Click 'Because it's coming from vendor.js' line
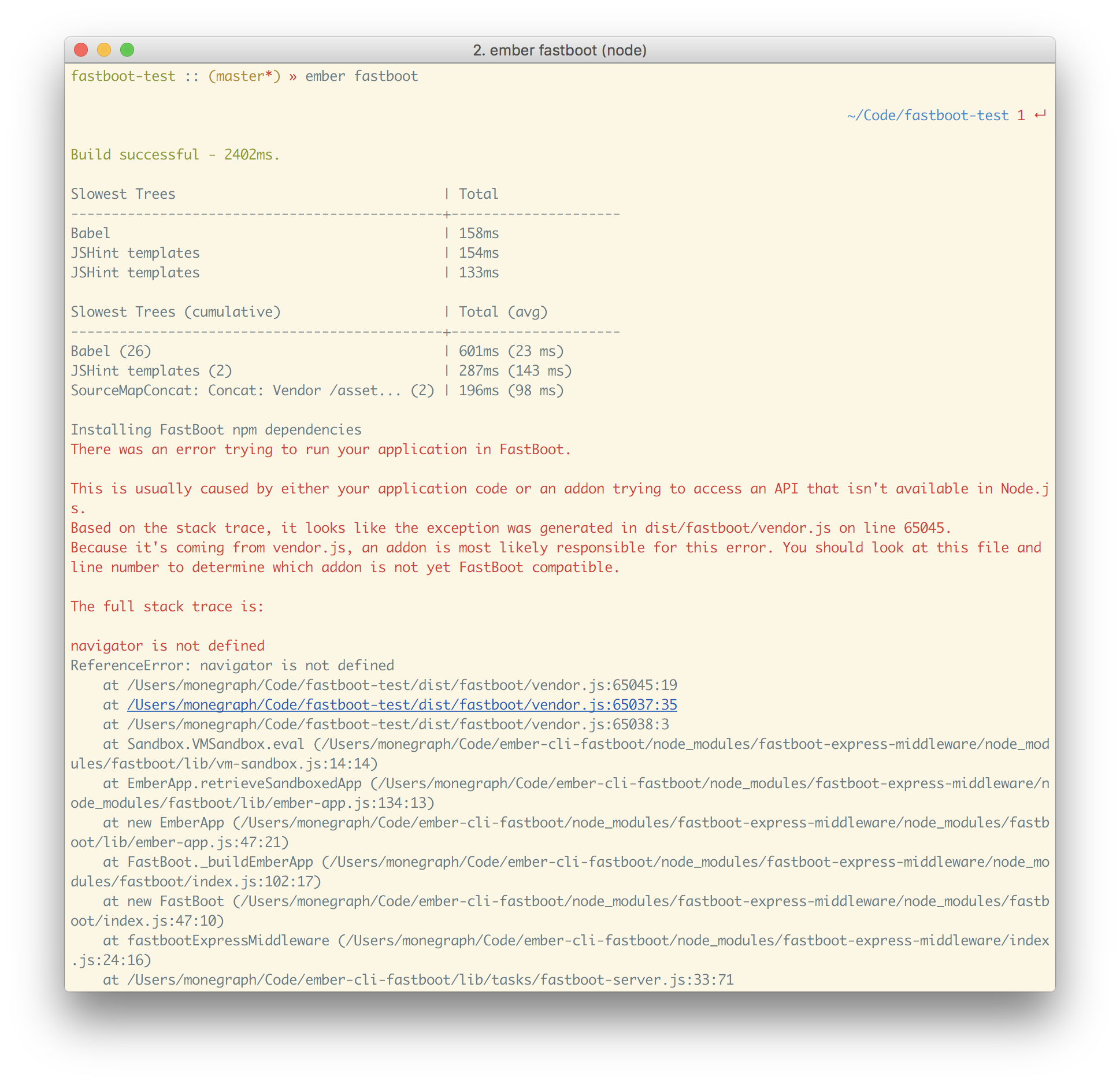Screen dimensions: 1120x1084 coord(556,558)
